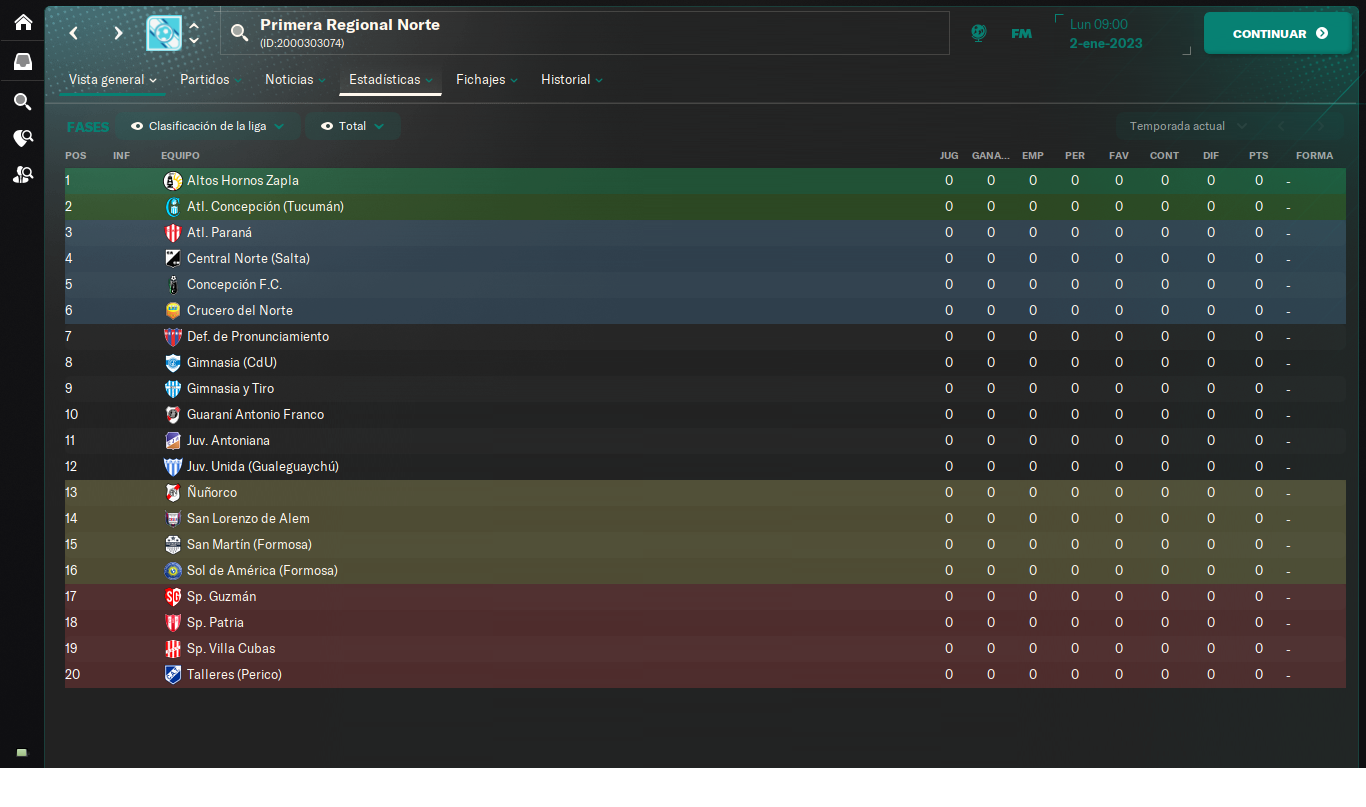Switch to the Estadísticas tab

tap(390, 80)
